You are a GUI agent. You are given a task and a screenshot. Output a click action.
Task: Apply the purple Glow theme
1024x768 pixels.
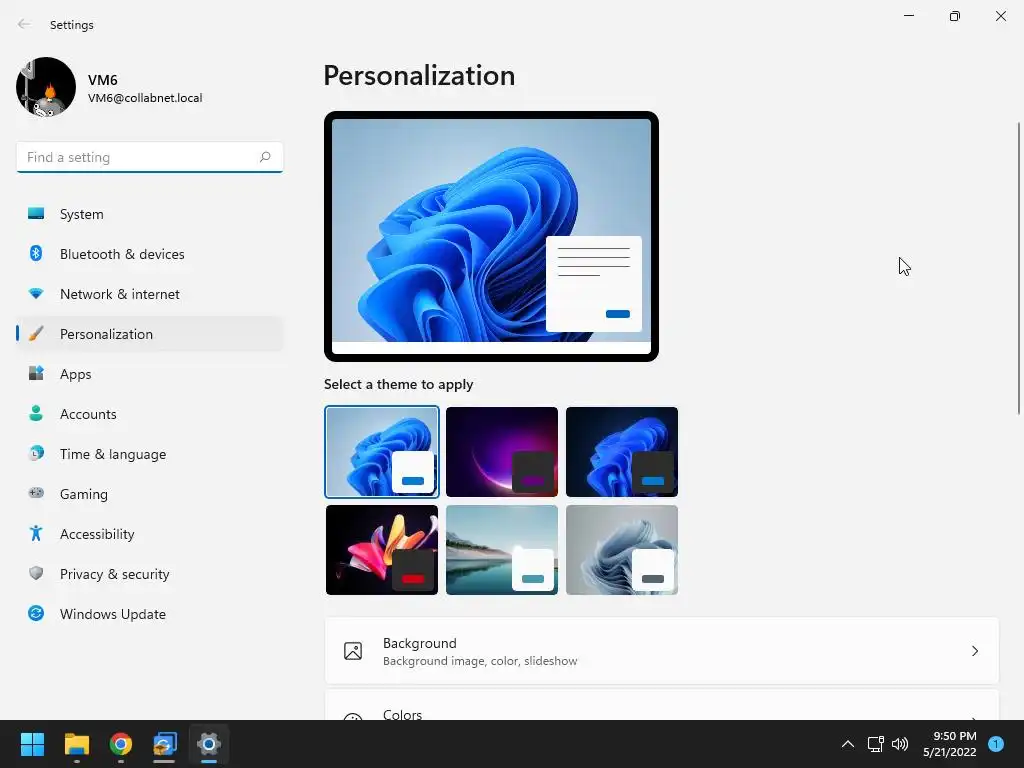click(x=502, y=452)
